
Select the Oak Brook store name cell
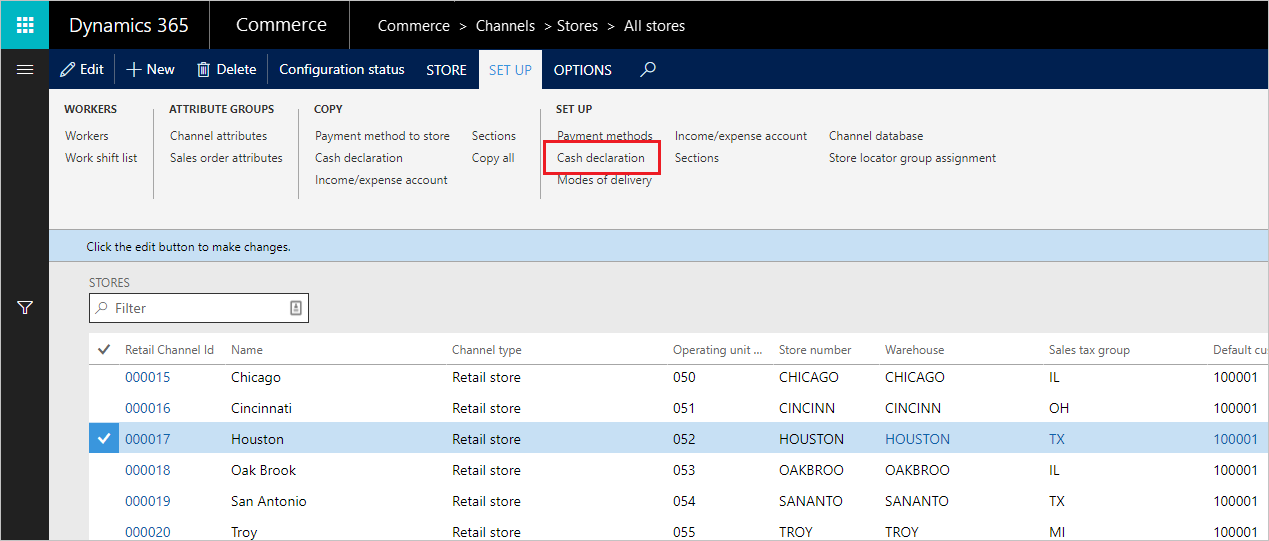[x=264, y=470]
